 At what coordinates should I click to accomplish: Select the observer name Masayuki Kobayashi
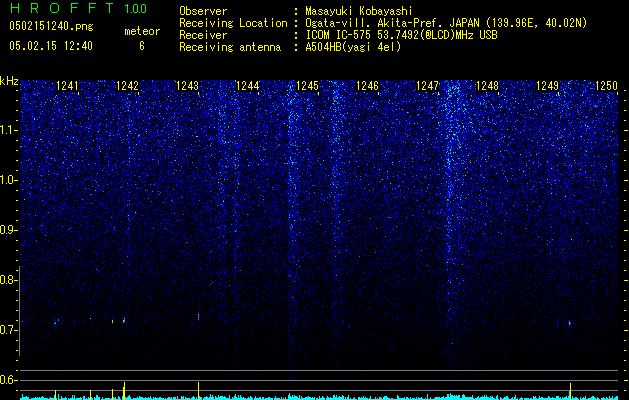click(359, 11)
